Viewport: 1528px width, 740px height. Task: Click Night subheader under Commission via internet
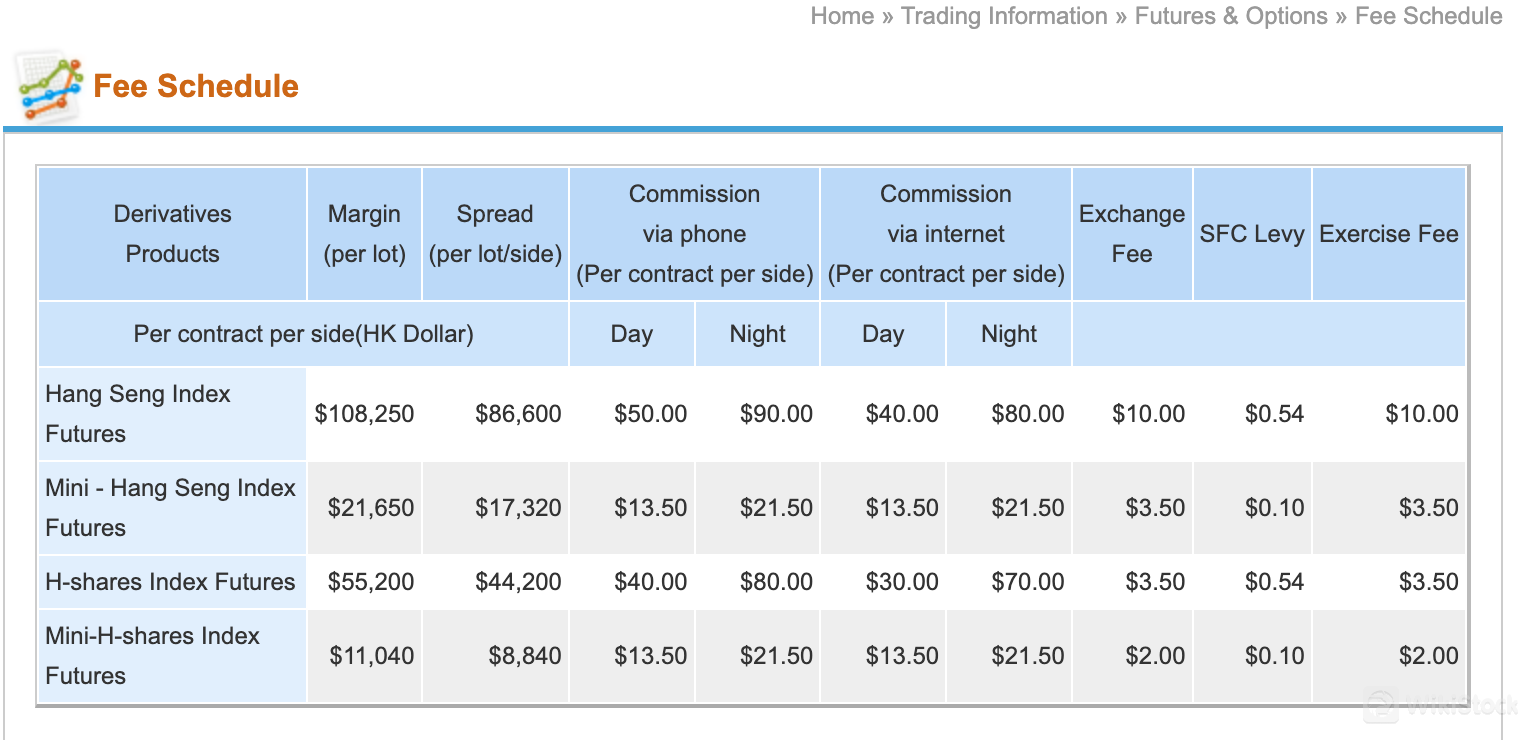point(1009,334)
